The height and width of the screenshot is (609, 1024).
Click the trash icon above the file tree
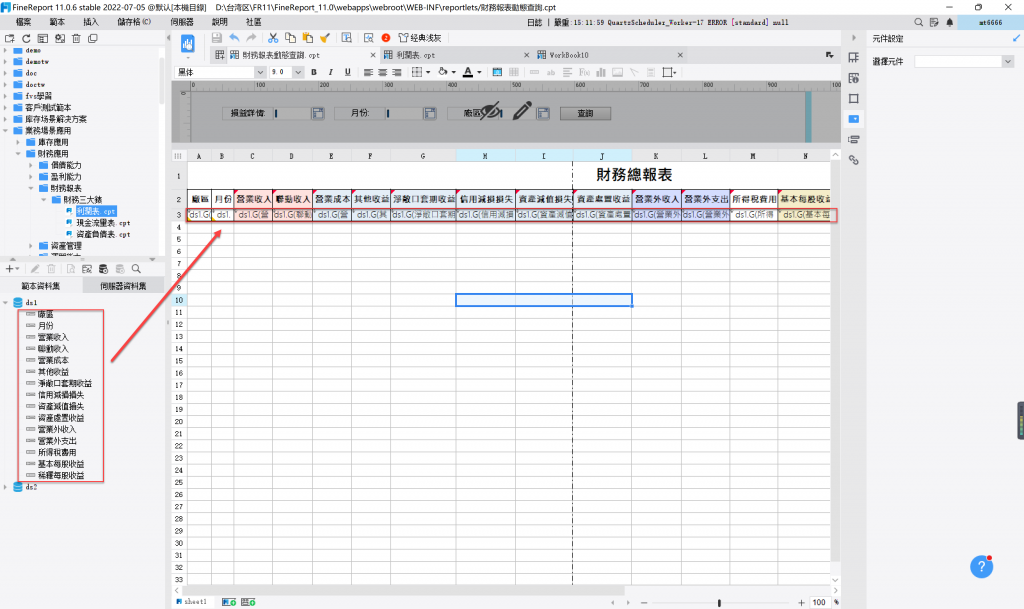pos(76,39)
